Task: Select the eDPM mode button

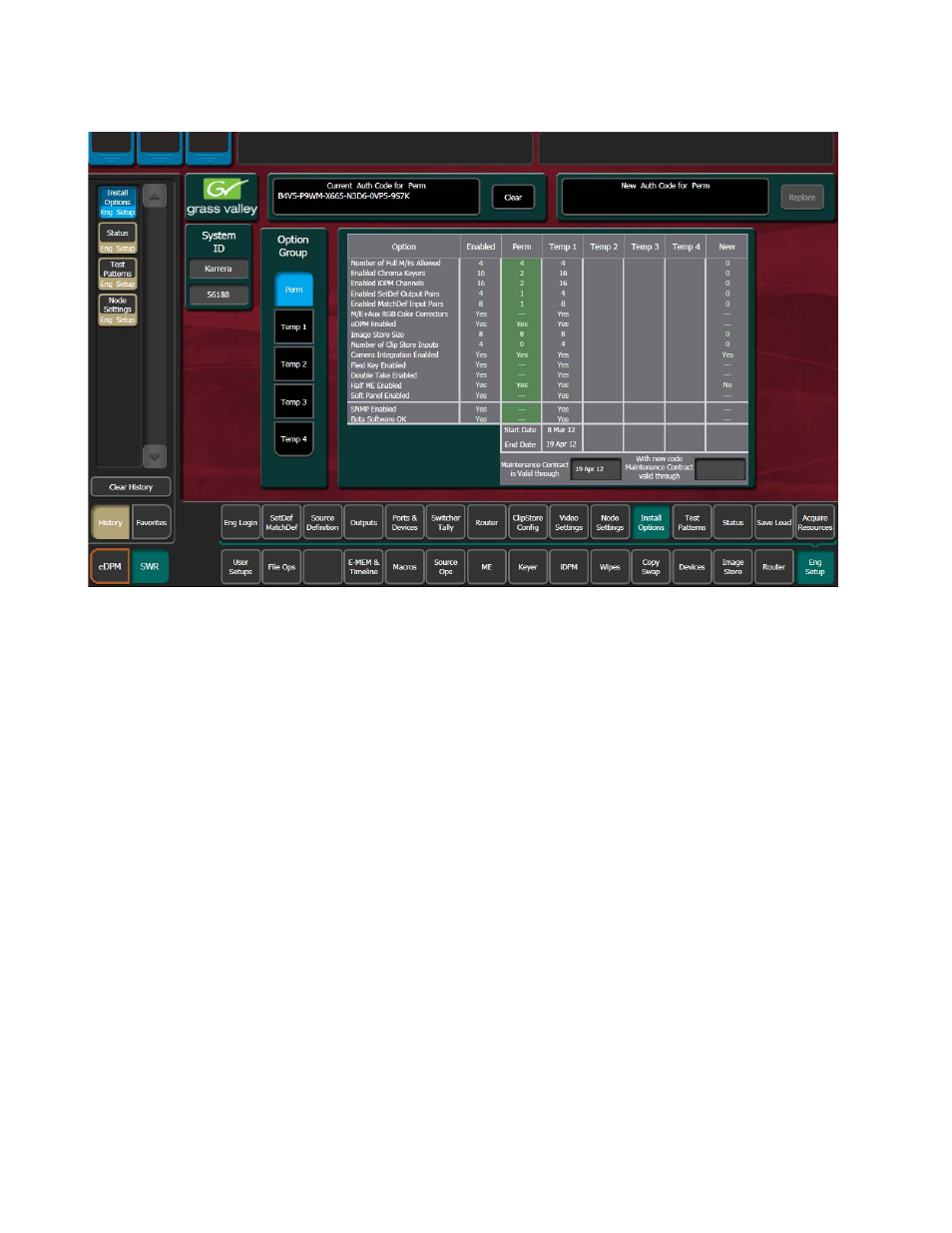Action: point(110,566)
